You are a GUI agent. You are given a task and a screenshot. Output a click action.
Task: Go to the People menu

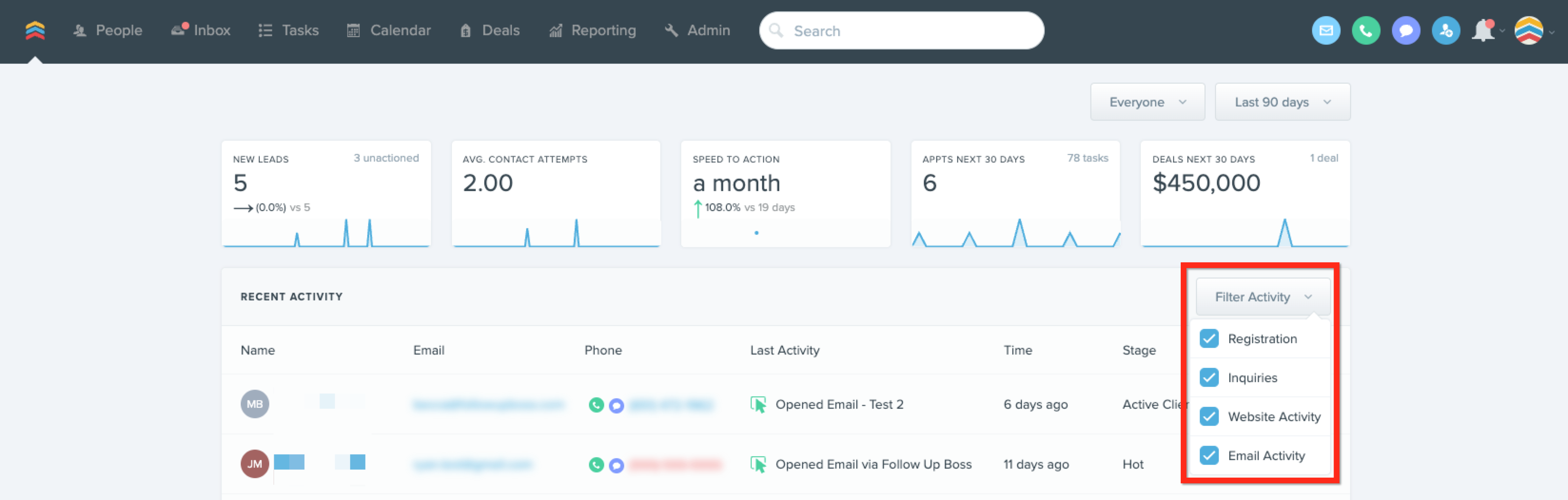click(107, 30)
